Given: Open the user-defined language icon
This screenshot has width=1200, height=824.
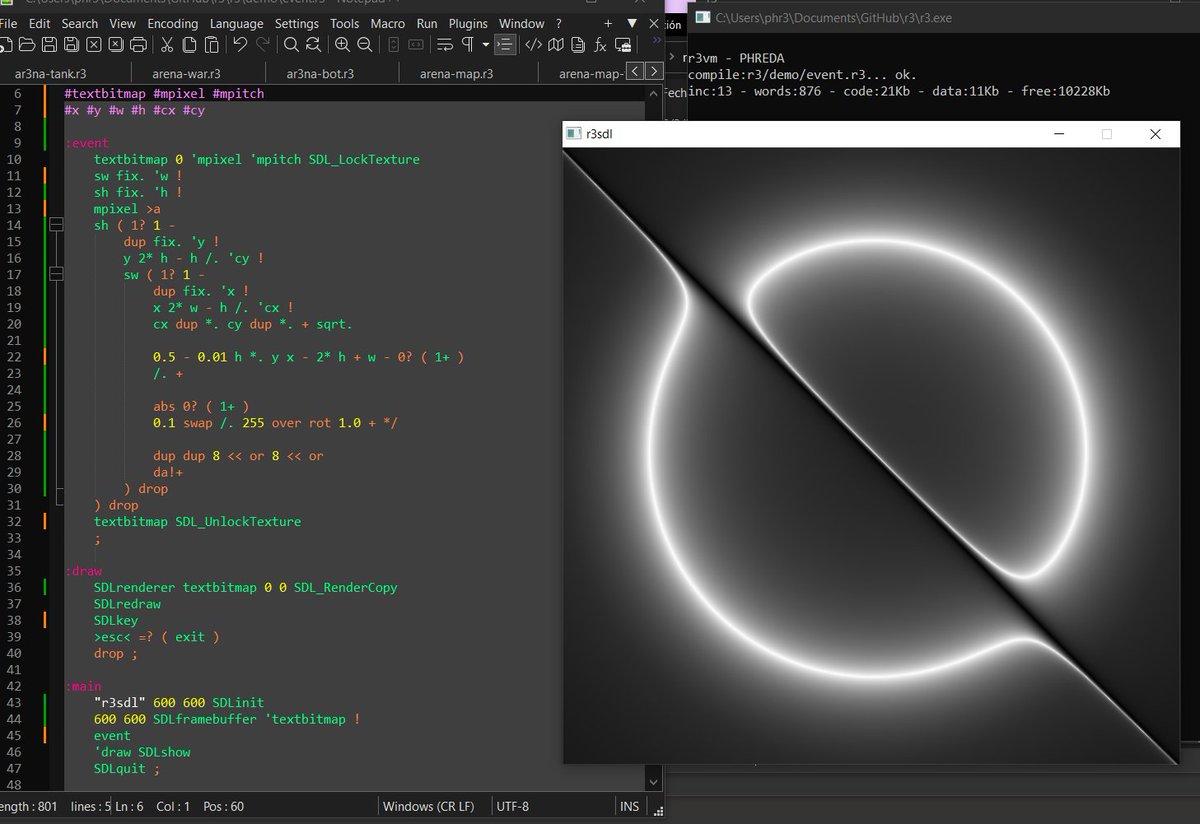Looking at the screenshot, I should pyautogui.click(x=534, y=45).
